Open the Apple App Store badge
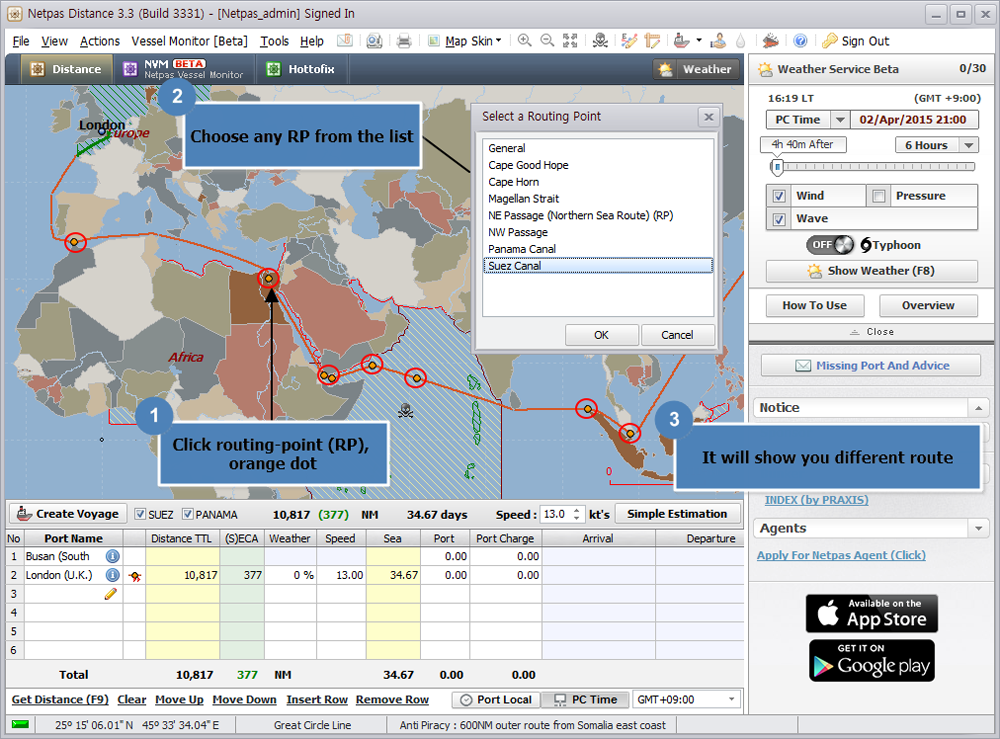1000x739 pixels. coord(871,613)
